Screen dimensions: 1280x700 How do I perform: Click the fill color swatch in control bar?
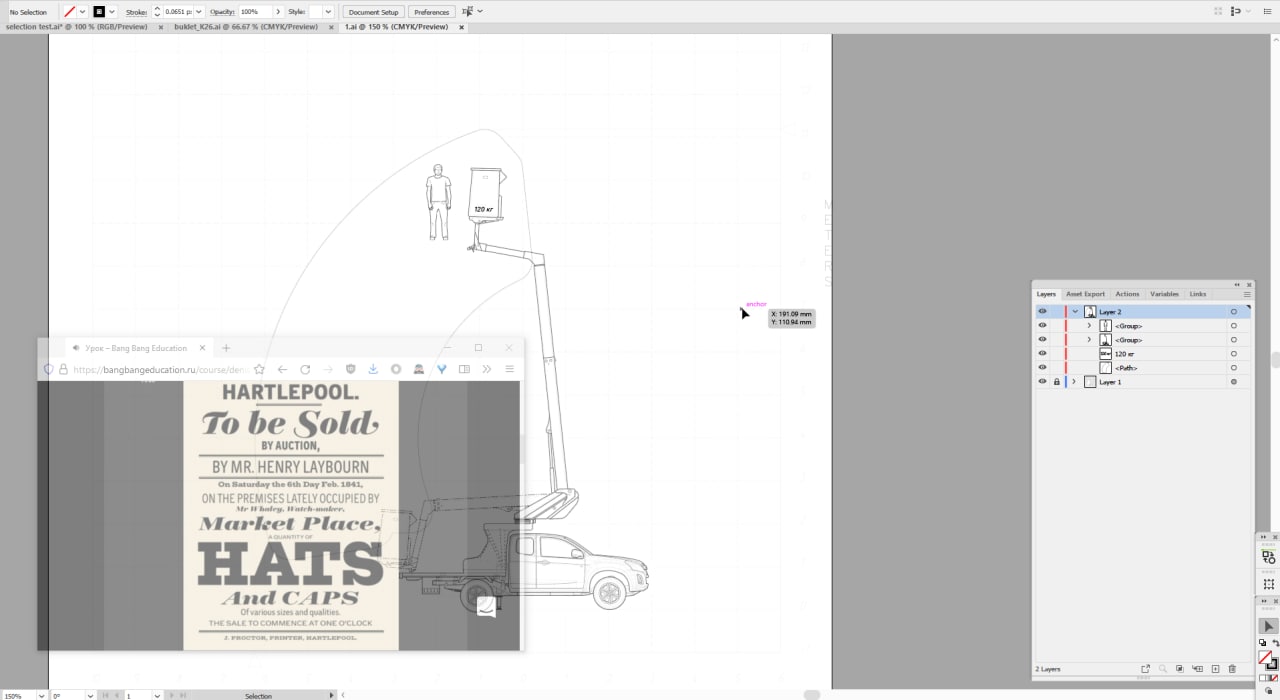[x=69, y=11]
